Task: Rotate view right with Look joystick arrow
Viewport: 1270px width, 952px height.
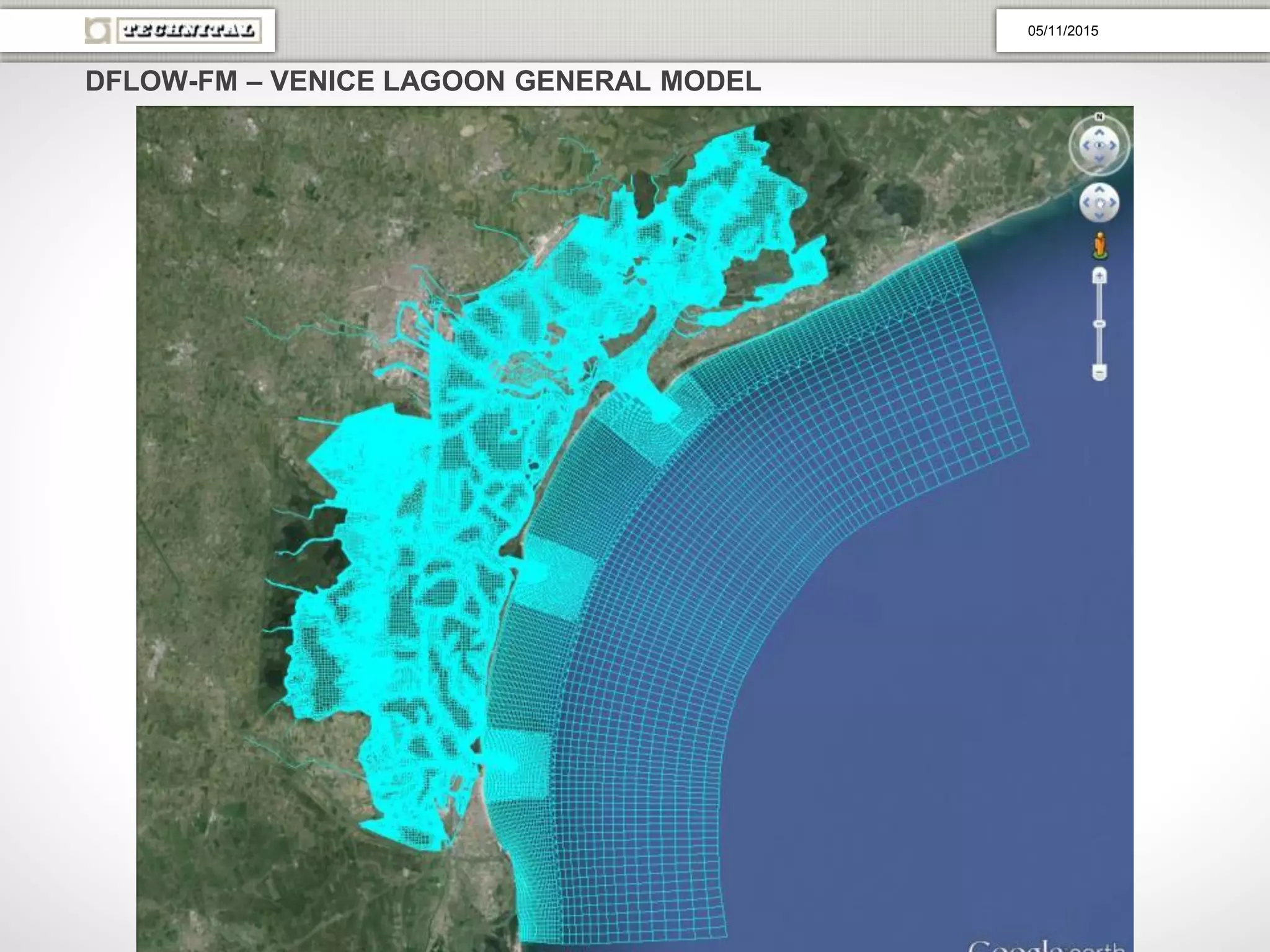Action: click(x=1113, y=146)
